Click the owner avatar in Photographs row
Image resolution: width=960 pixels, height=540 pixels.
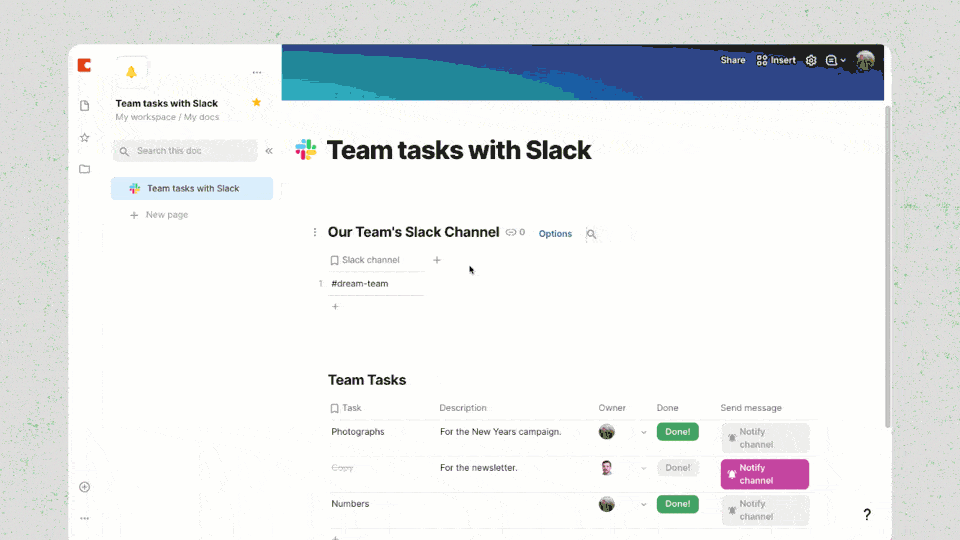coord(606,432)
